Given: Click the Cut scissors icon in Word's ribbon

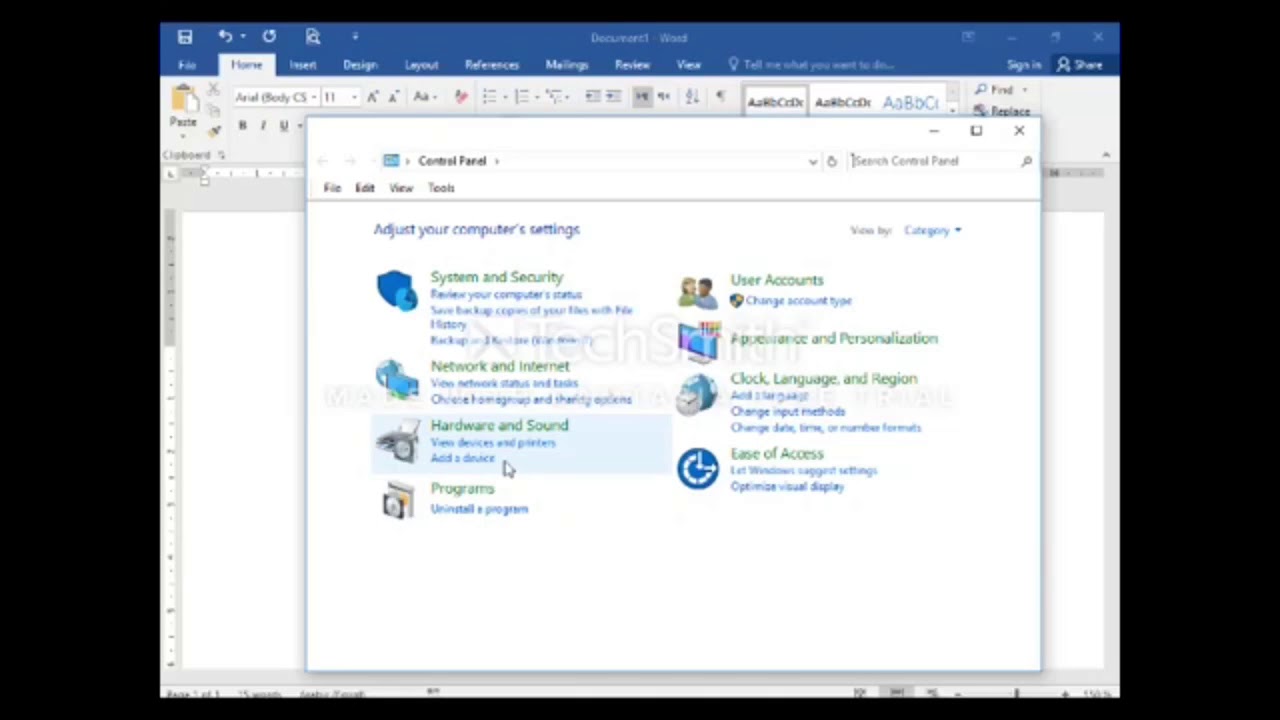Looking at the screenshot, I should click(213, 91).
